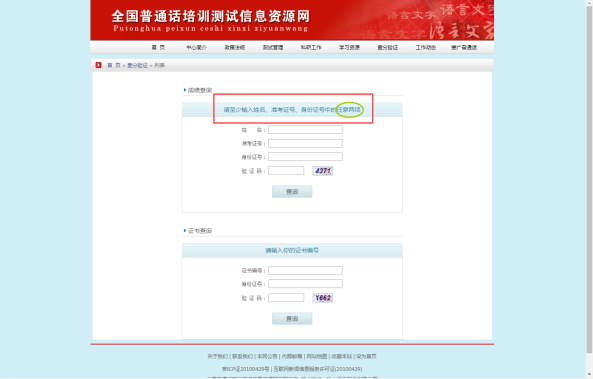Submit the score query with 查询 button
This screenshot has width=593, height=379.
292,191
